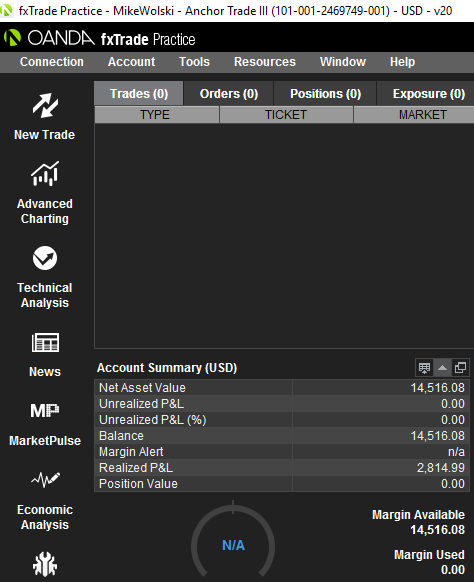Collapse the Account Summary with the up arrow
Screen dimensions: 474x582
[442, 367]
